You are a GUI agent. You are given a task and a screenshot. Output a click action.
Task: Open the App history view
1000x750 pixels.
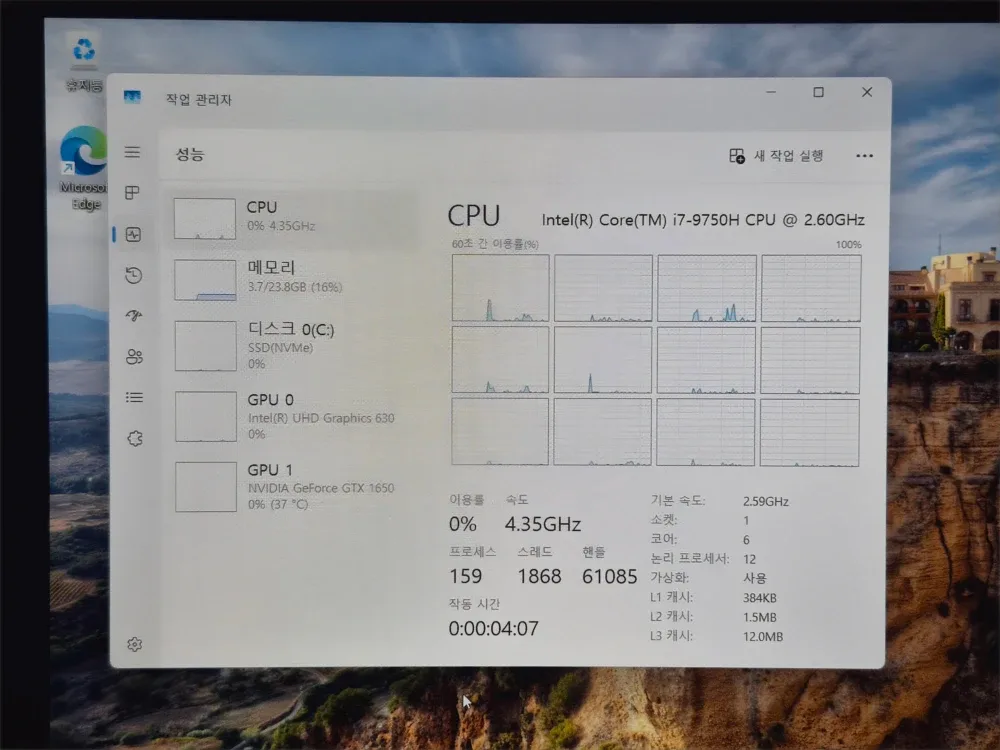coord(133,275)
